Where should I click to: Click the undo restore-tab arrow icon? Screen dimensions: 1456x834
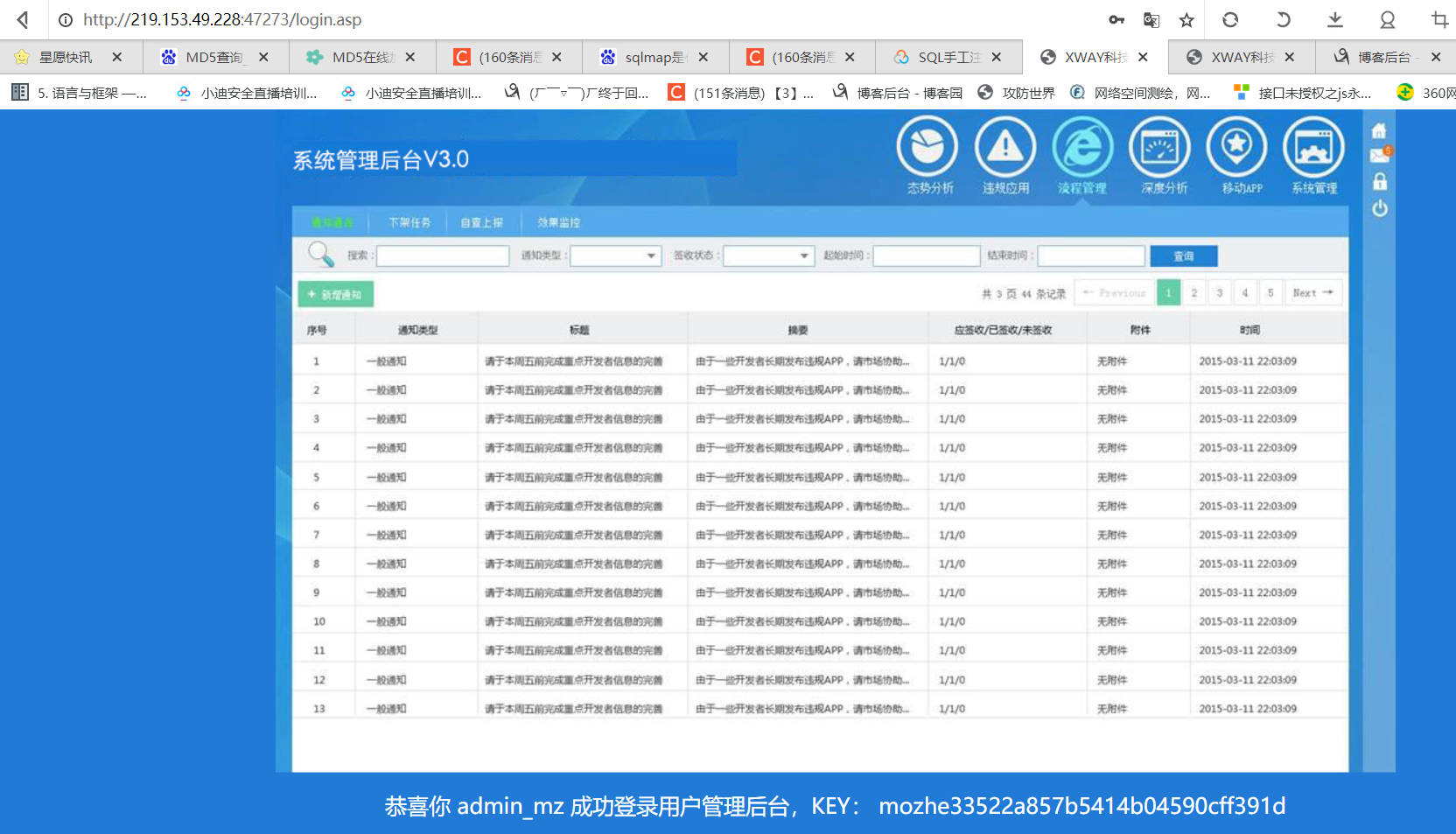pos(1283,19)
